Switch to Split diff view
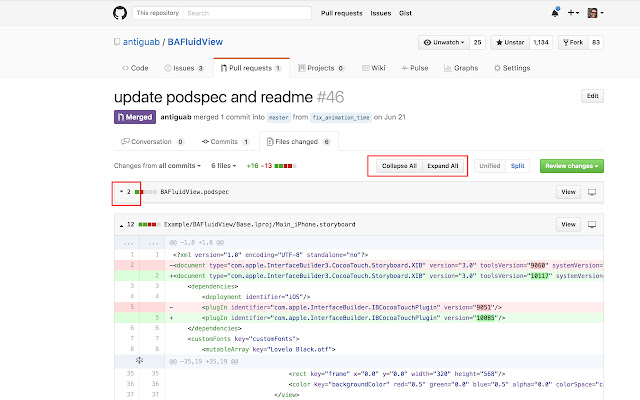Screen dimensions: 640x400 (517, 166)
